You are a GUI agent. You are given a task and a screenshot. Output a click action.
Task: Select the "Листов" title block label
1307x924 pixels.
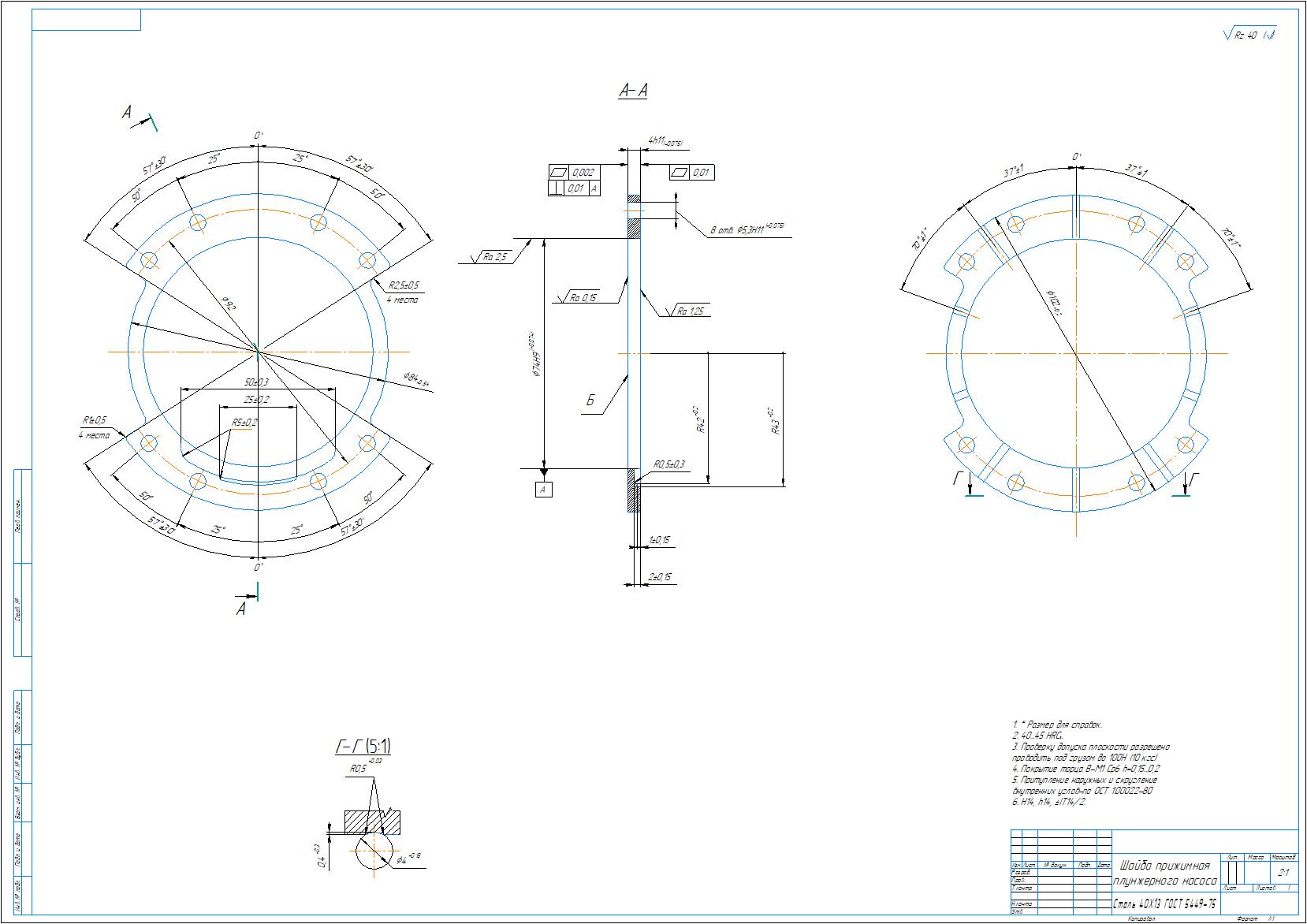pos(1266,889)
